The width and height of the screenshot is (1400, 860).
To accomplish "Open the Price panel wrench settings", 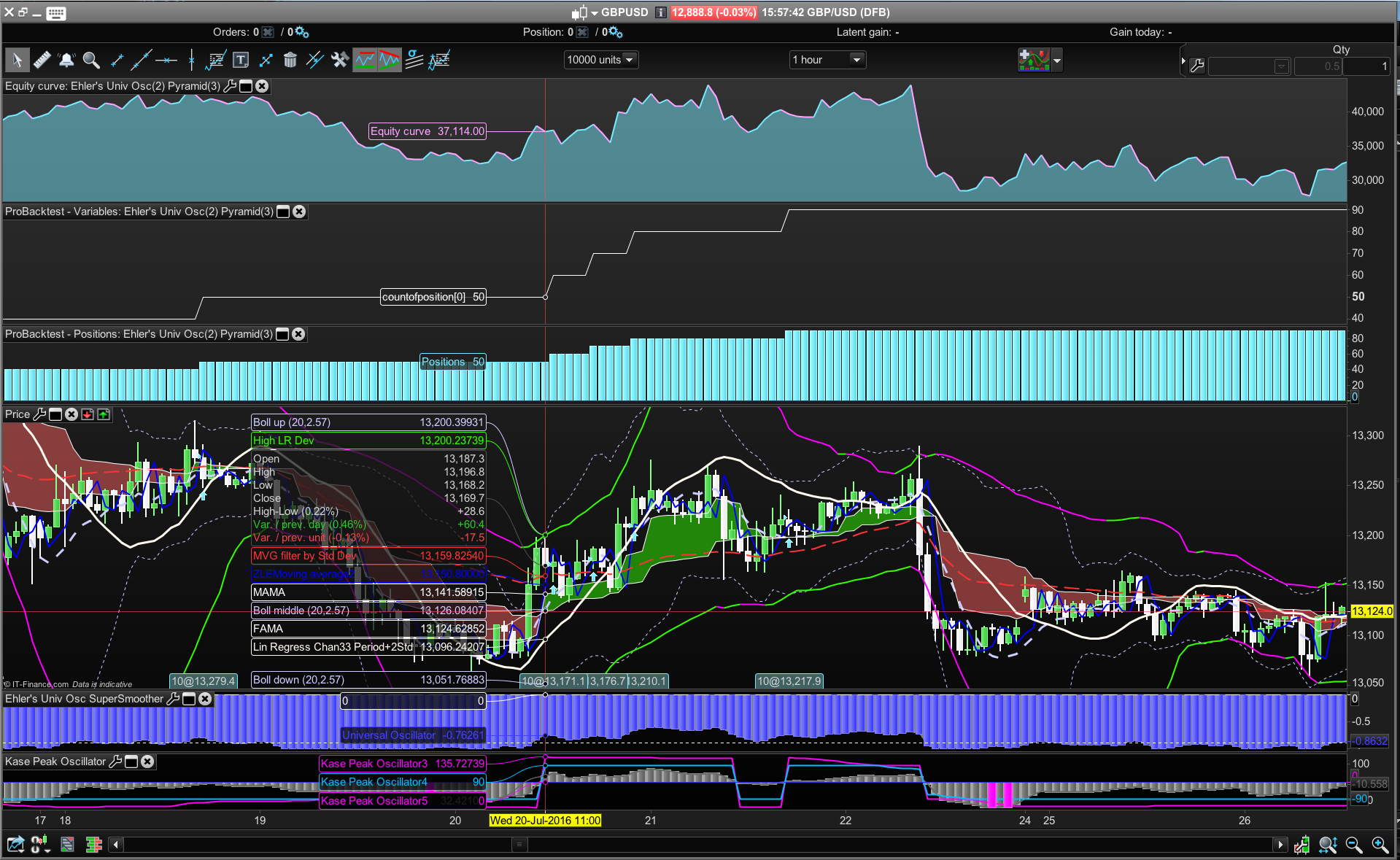I will click(39, 414).
